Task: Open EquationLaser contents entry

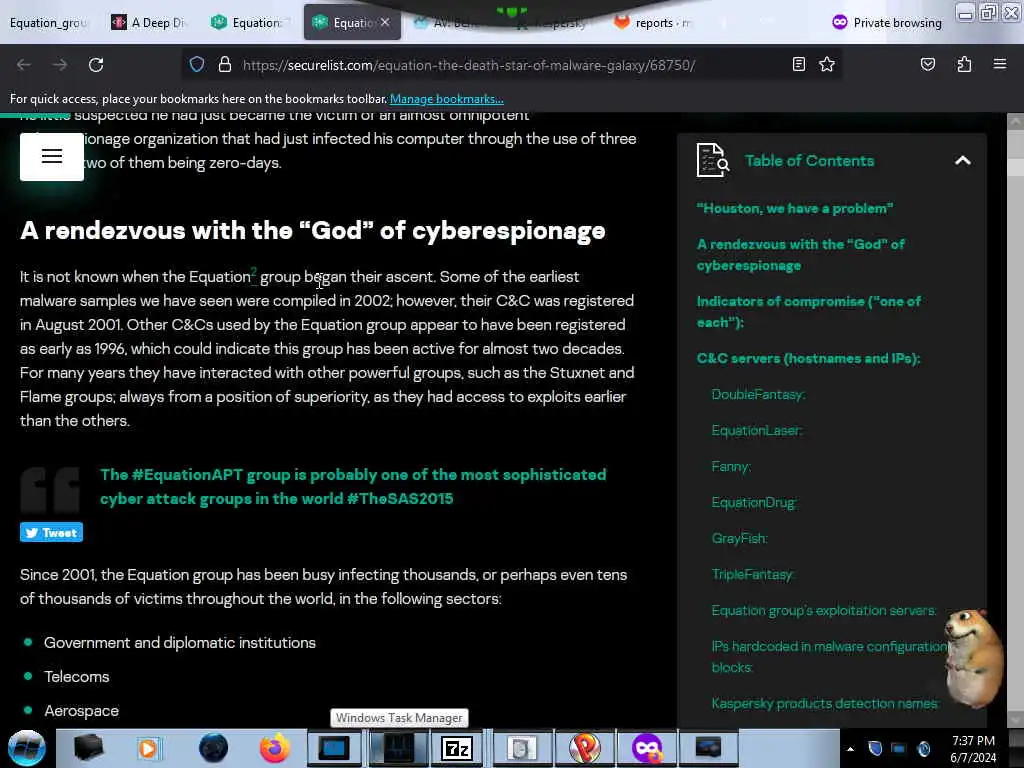Action: click(x=757, y=430)
